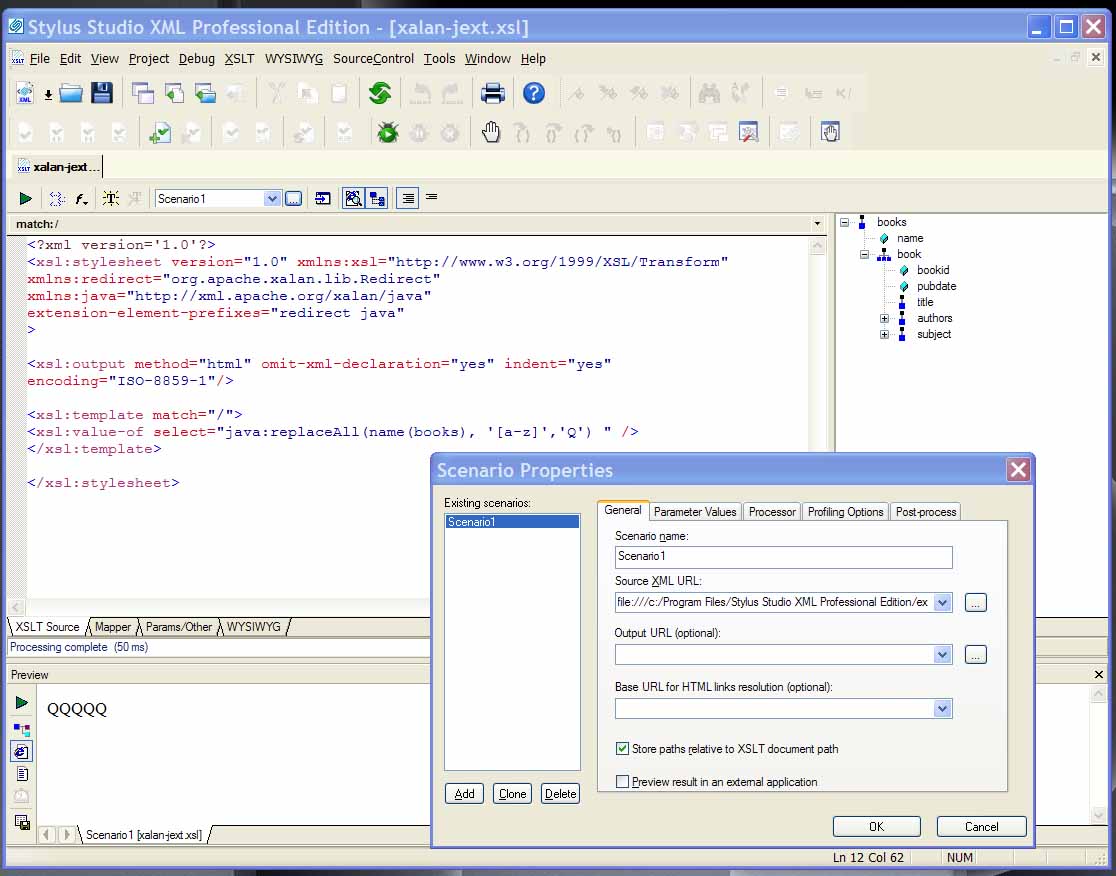Expand the authors node in tree
Image resolution: width=1116 pixels, height=876 pixels.
pyautogui.click(x=884, y=318)
